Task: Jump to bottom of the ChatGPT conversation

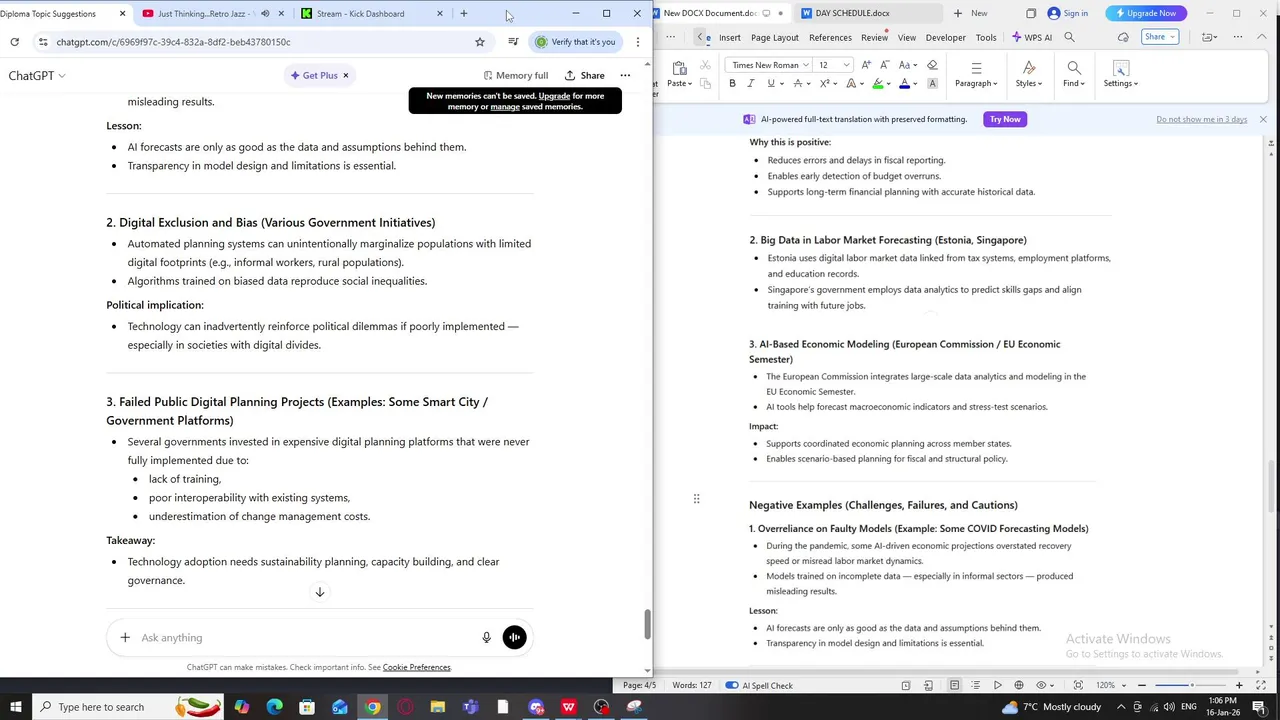Action: (320, 592)
